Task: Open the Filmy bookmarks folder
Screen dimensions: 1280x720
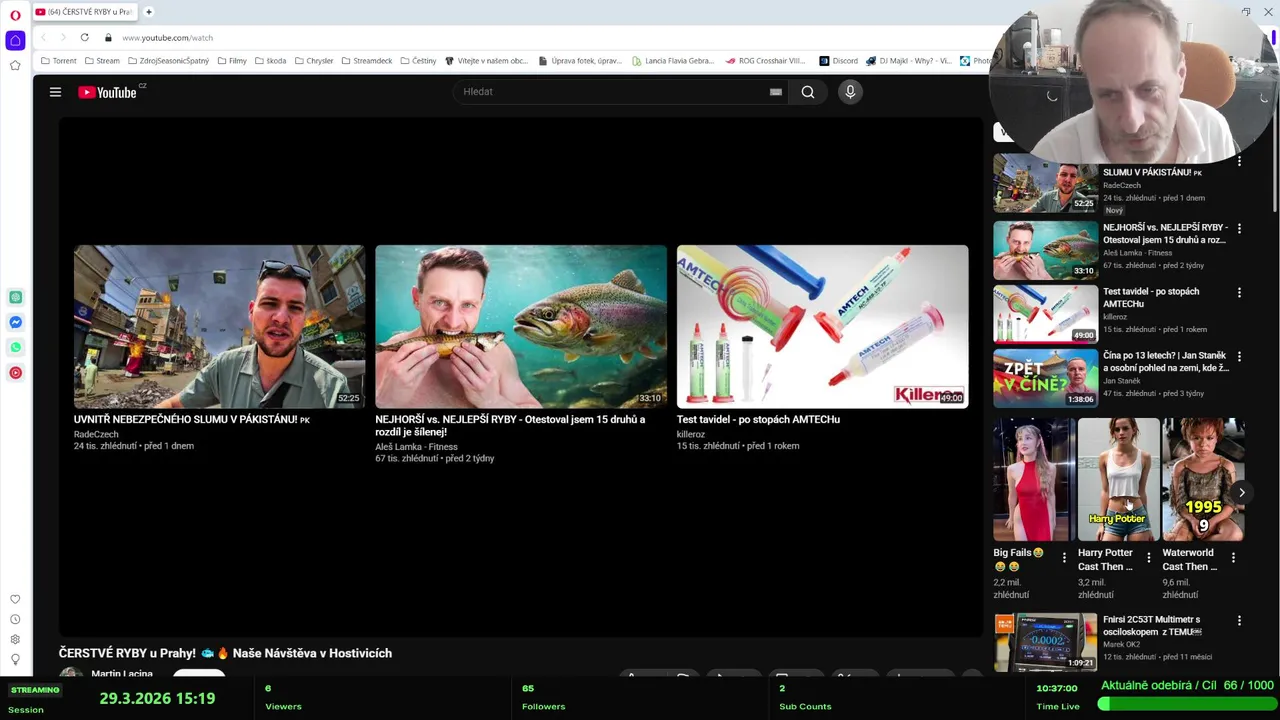Action: pyautogui.click(x=232, y=61)
